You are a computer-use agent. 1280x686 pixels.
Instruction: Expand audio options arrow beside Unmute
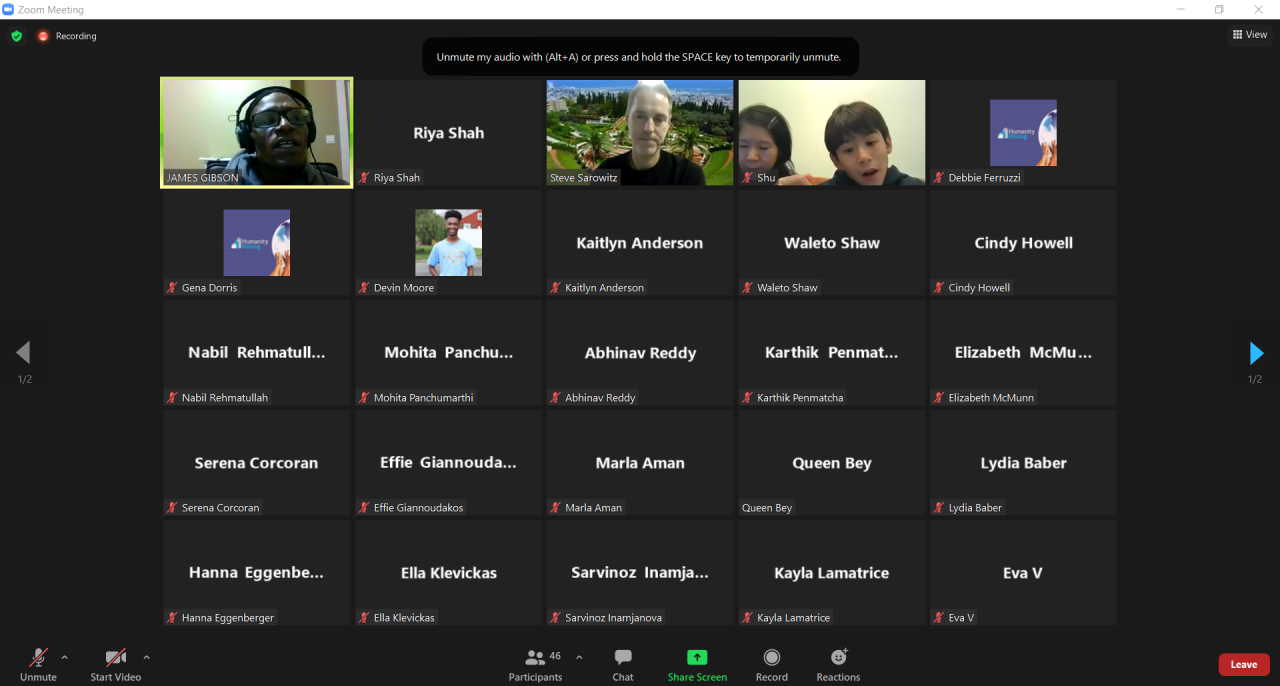point(65,657)
